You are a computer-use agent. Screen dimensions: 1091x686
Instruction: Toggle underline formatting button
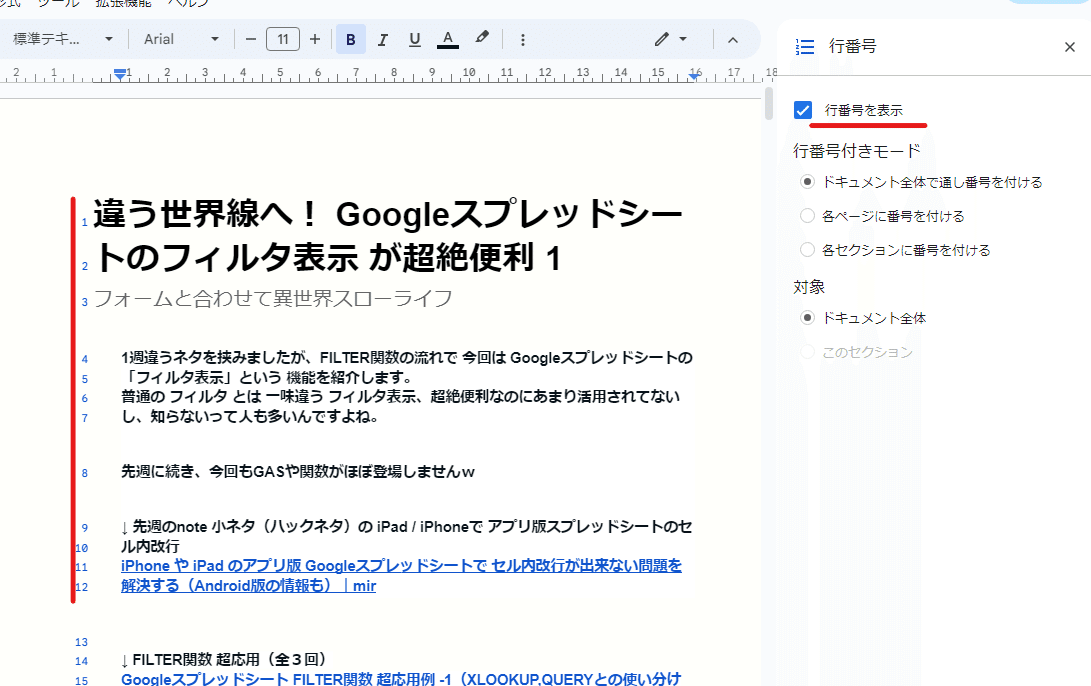tap(415, 40)
